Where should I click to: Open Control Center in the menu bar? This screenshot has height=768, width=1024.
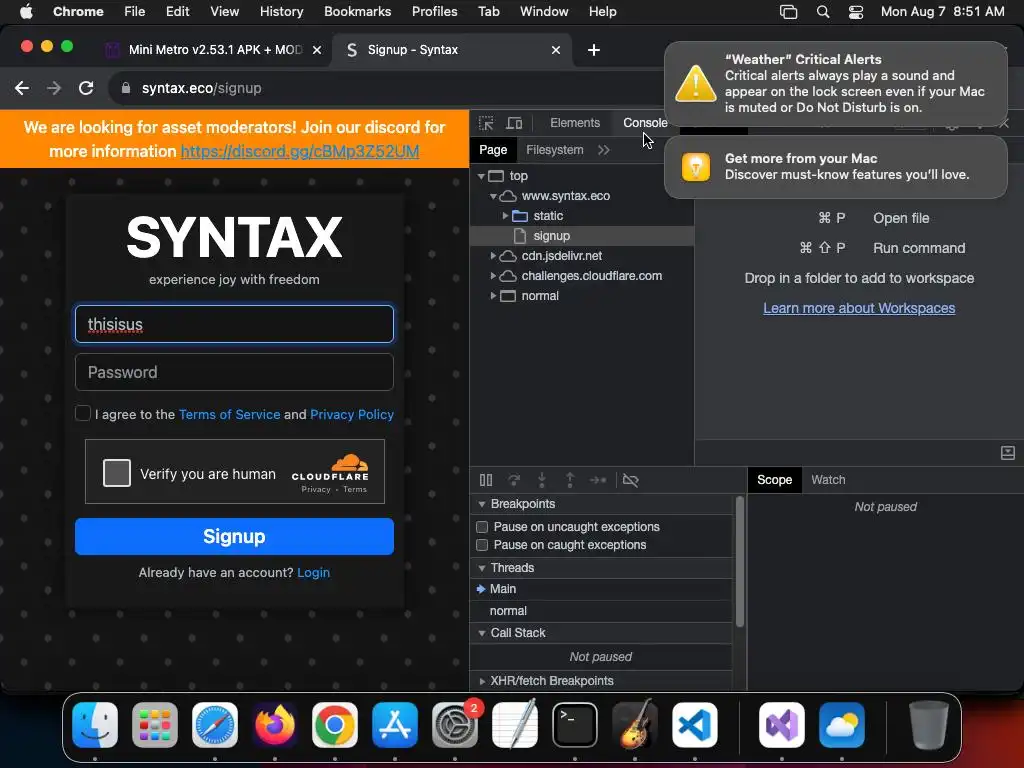(x=856, y=12)
